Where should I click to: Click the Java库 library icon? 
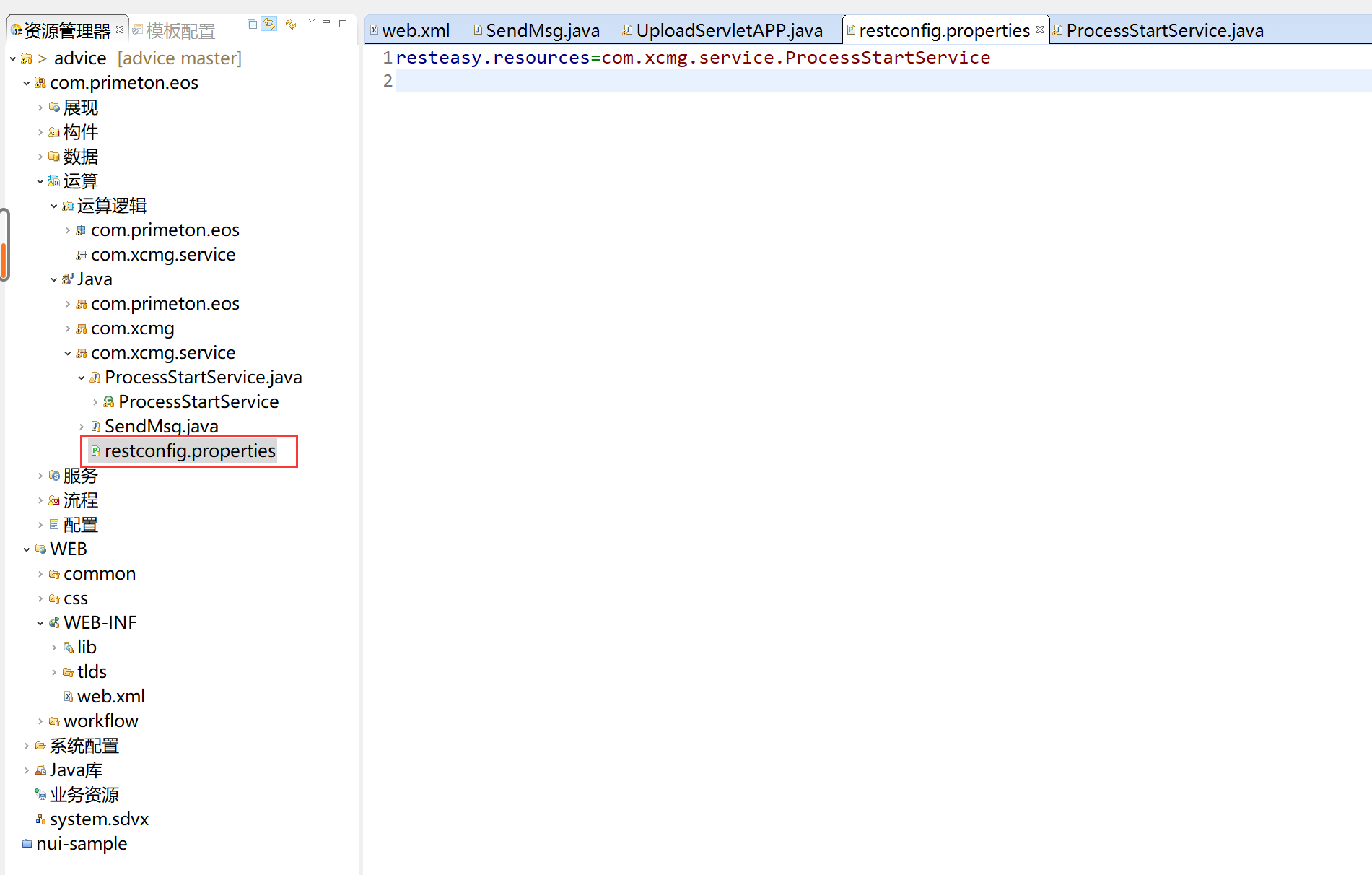coord(40,770)
